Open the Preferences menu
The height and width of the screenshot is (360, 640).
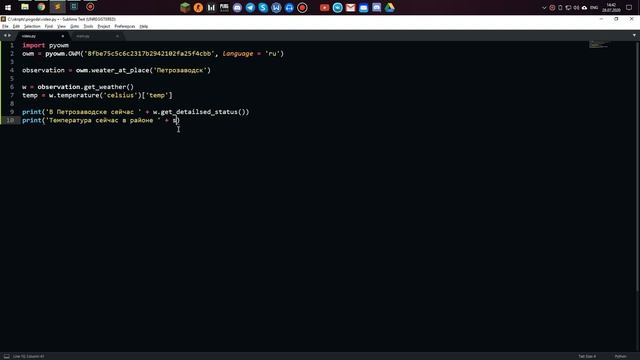[x=124, y=26]
